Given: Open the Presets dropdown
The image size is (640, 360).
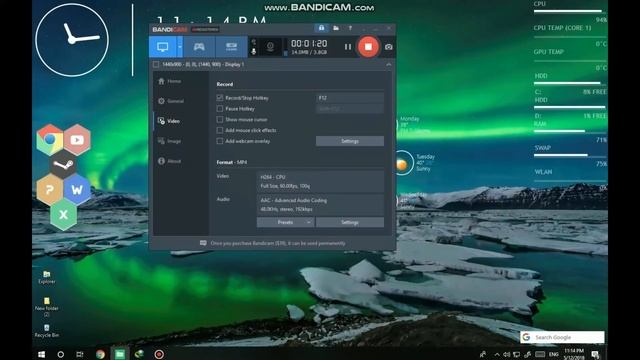Looking at the screenshot, I should (285, 222).
